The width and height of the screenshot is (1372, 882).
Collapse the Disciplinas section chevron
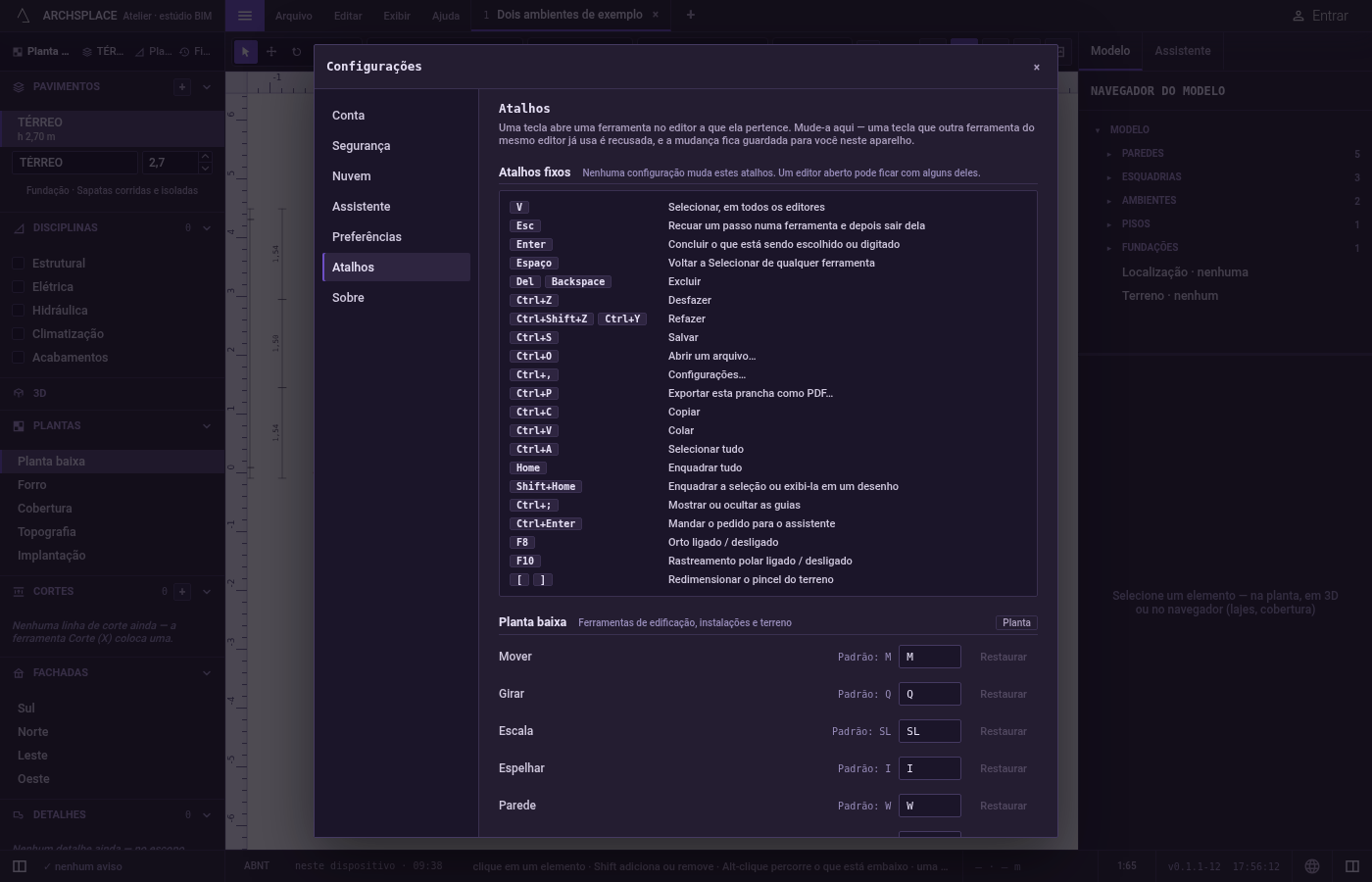[207, 228]
